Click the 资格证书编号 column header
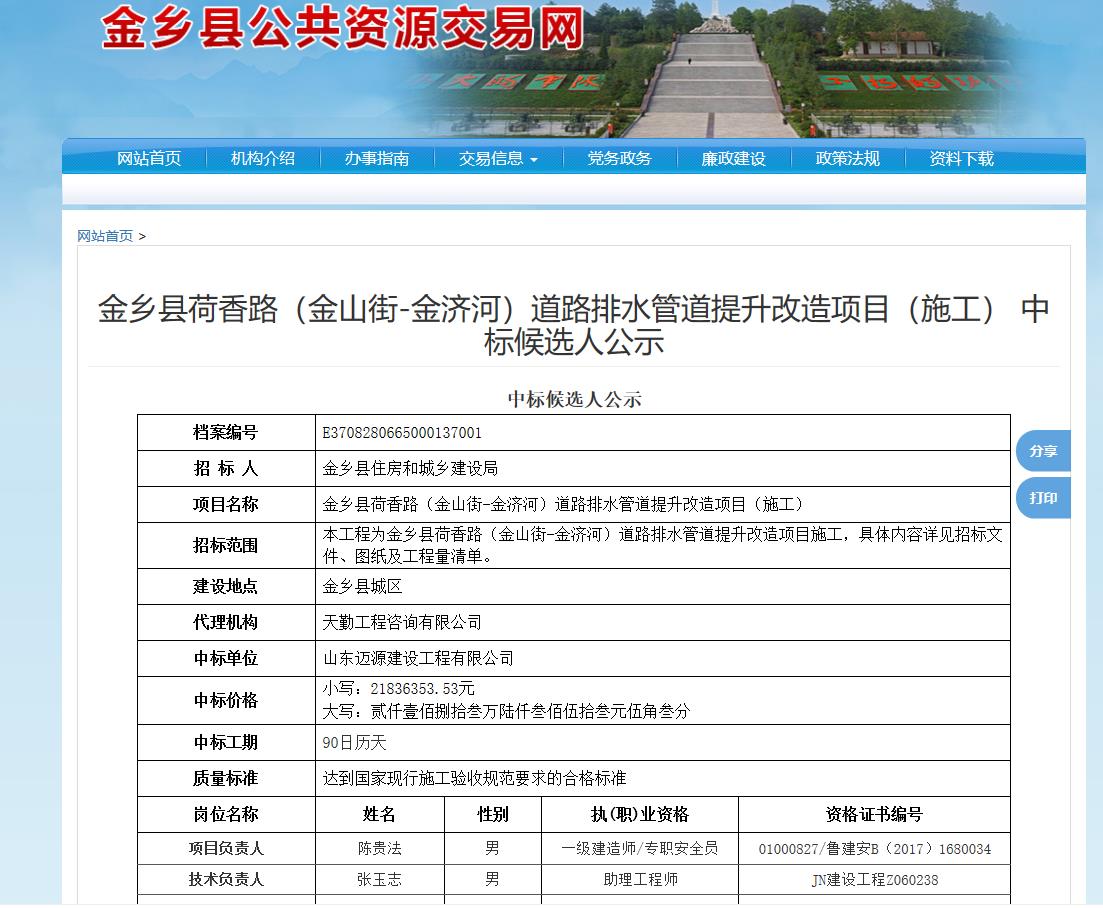The width and height of the screenshot is (1103, 908). click(874, 814)
